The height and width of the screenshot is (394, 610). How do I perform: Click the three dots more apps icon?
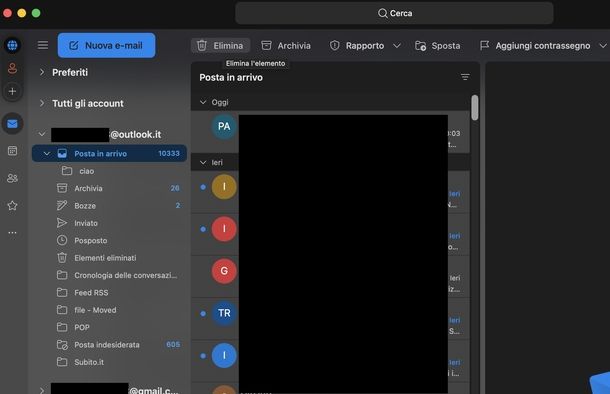12,233
